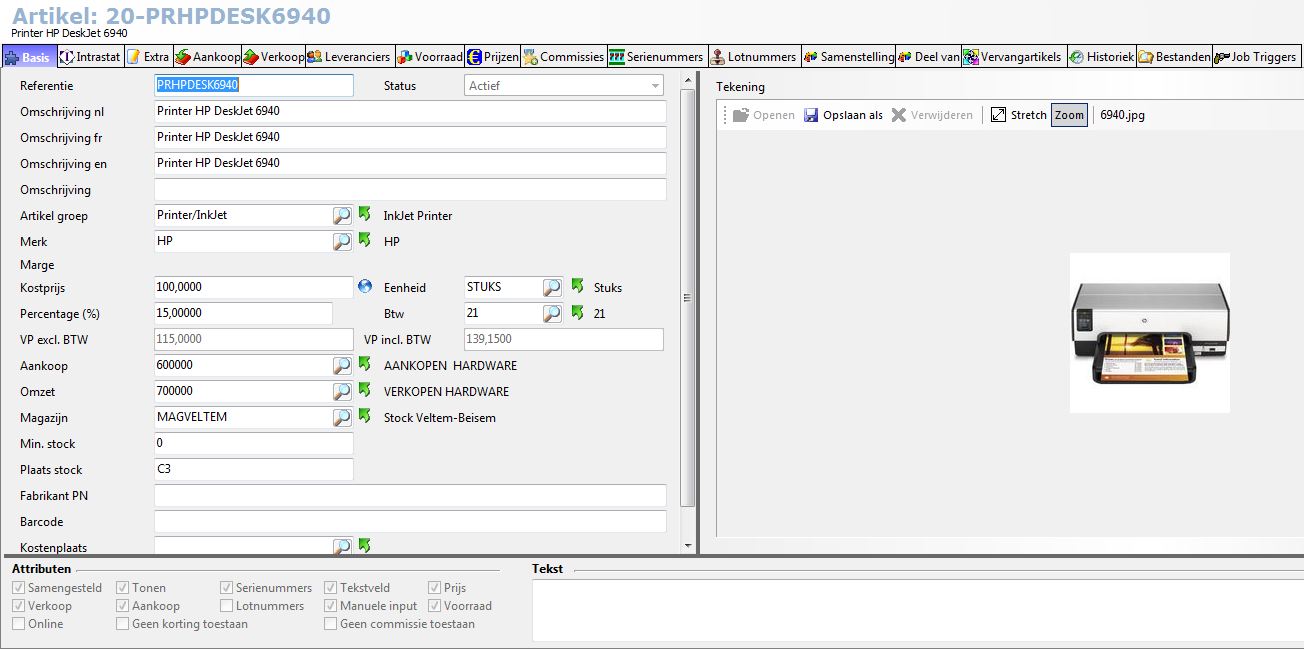Enable Geen korting toestaan checkbox
Viewport: 1304px width, 649px height.
123,624
